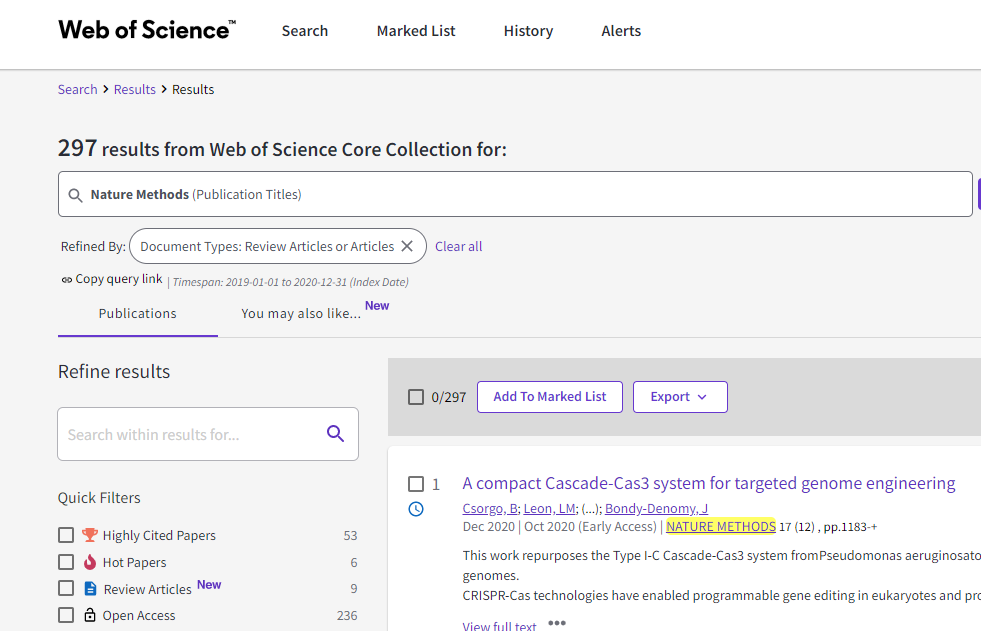This screenshot has width=981, height=631.
Task: Open author Bondy-Denomy, J link
Action: [x=656, y=508]
